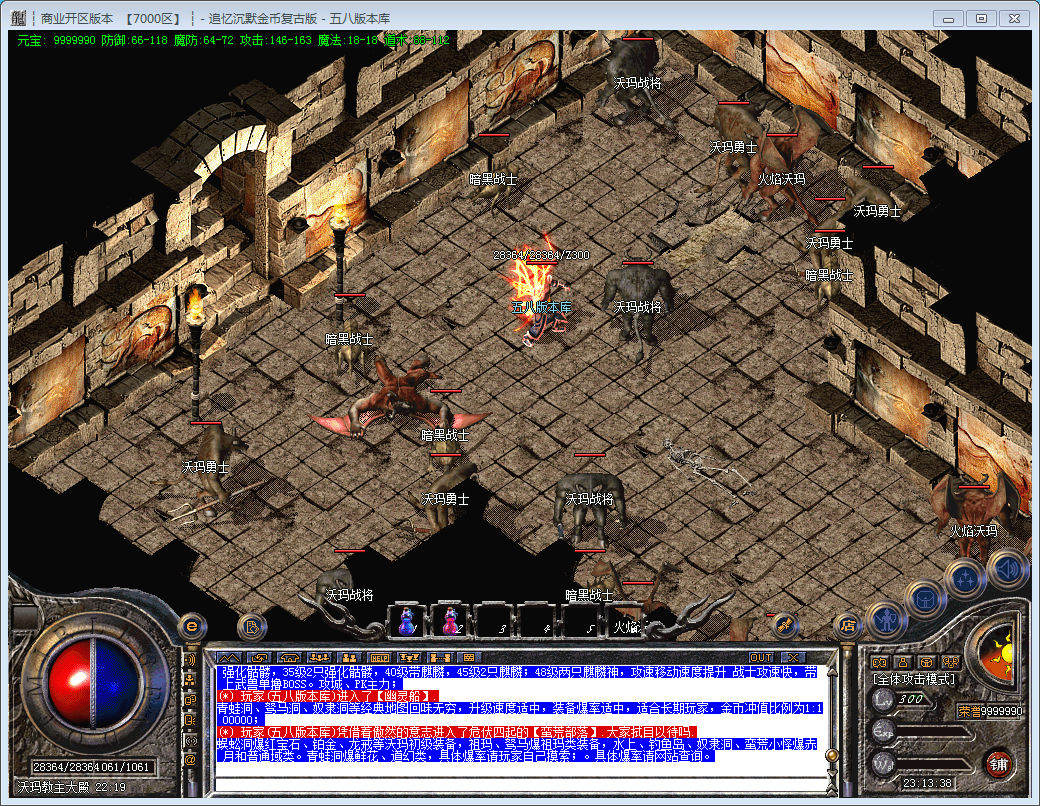
Task: Click the weight bar beside the Wgt orb
Action: point(935,764)
